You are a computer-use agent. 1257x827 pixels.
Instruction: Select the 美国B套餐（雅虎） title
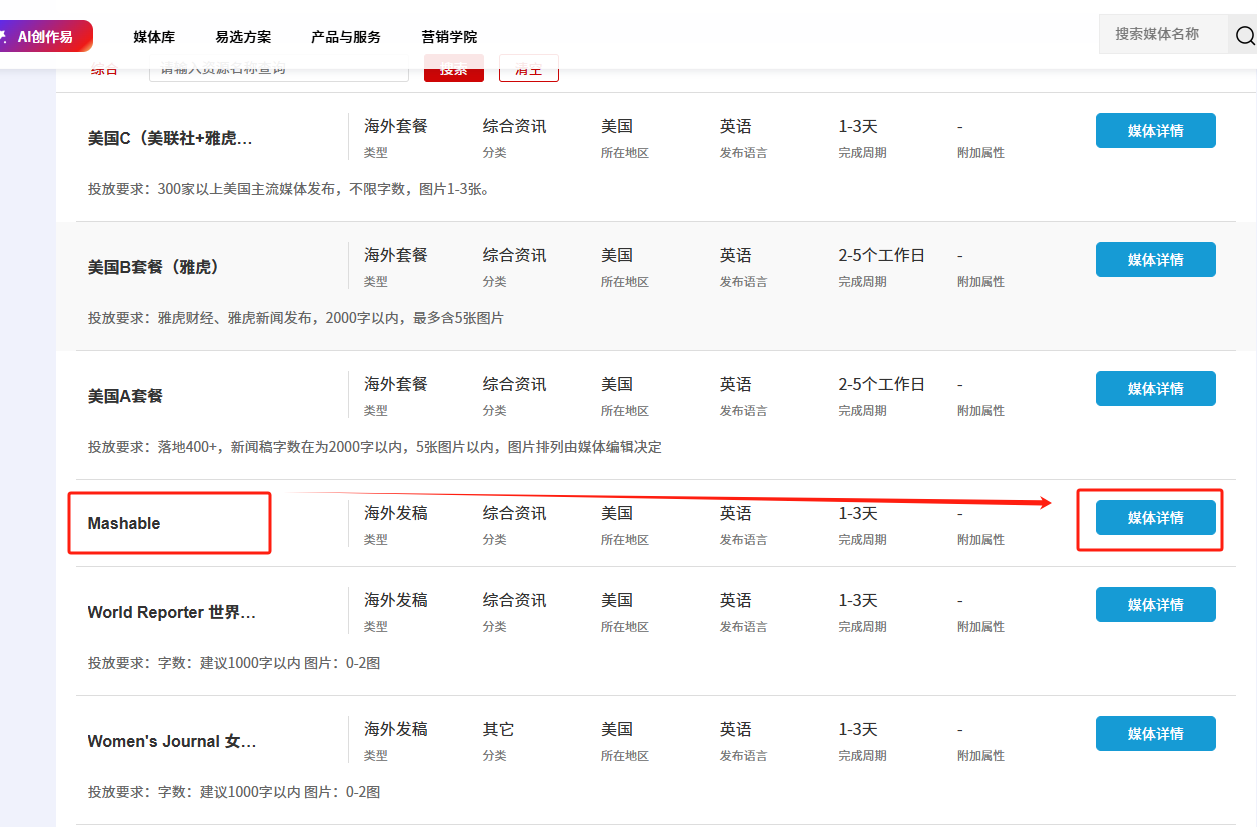(153, 267)
